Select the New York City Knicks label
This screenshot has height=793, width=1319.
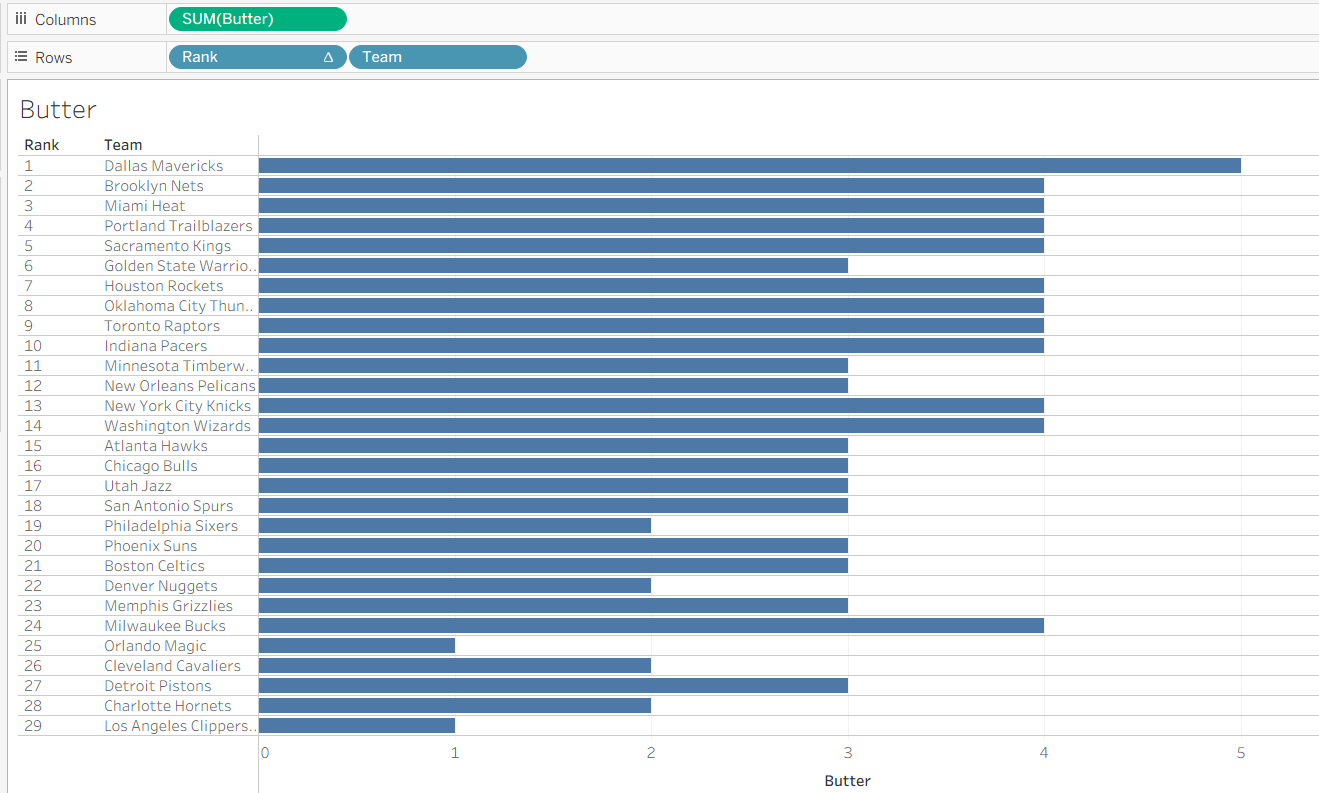178,406
